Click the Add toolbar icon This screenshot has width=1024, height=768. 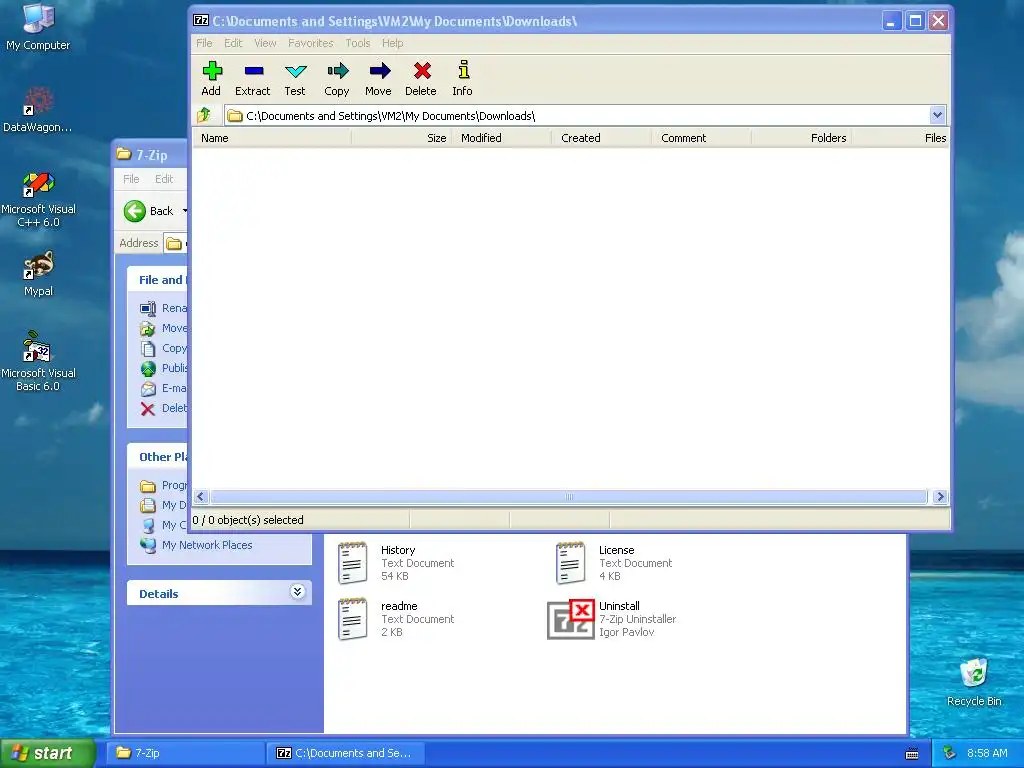[212, 71]
